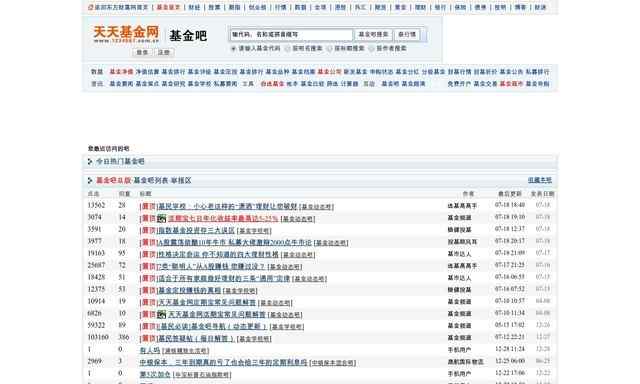Go to 基金公告 link
Image resolution: width=640 pixels, height=384 pixels.
pyautogui.click(x=511, y=72)
